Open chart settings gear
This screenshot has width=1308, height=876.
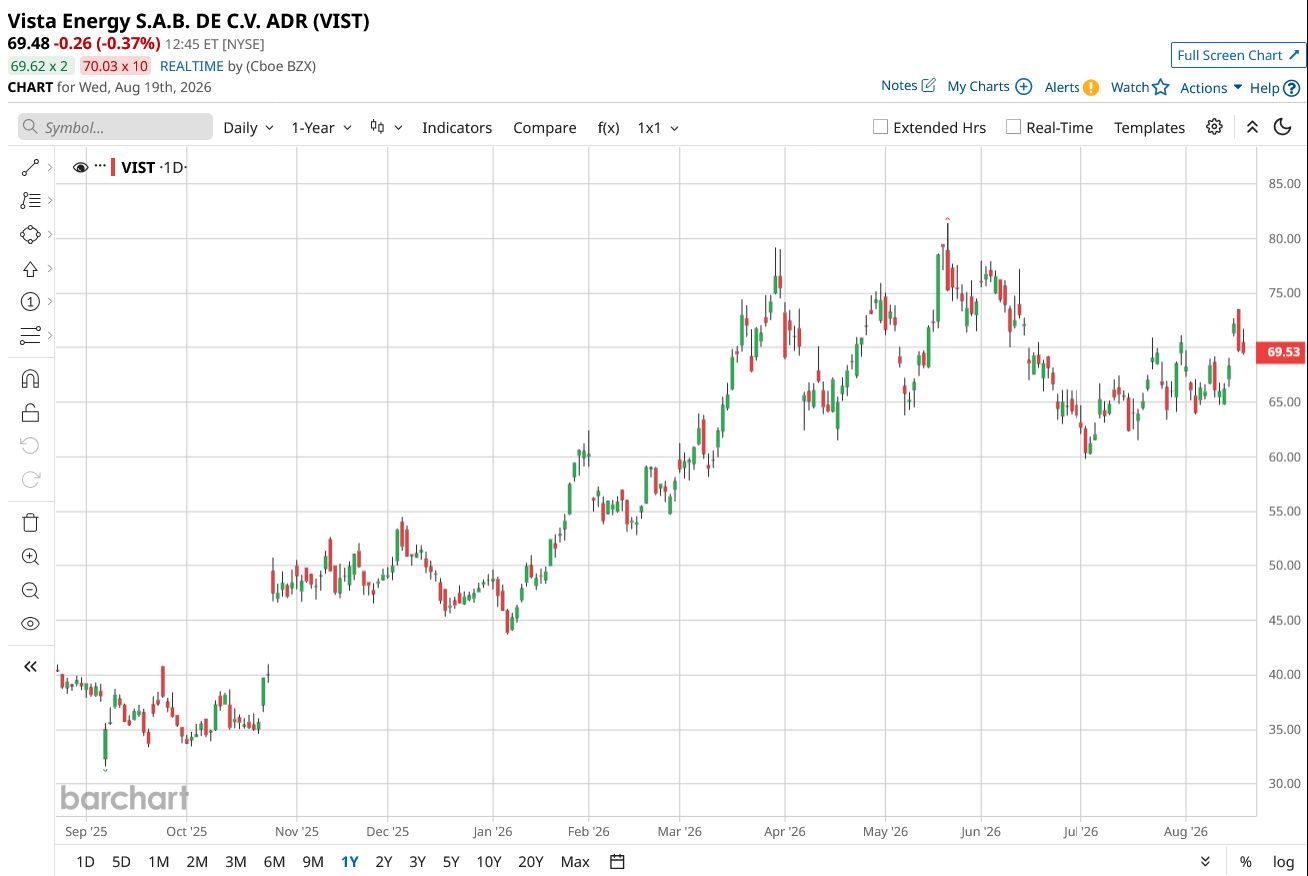point(1214,127)
